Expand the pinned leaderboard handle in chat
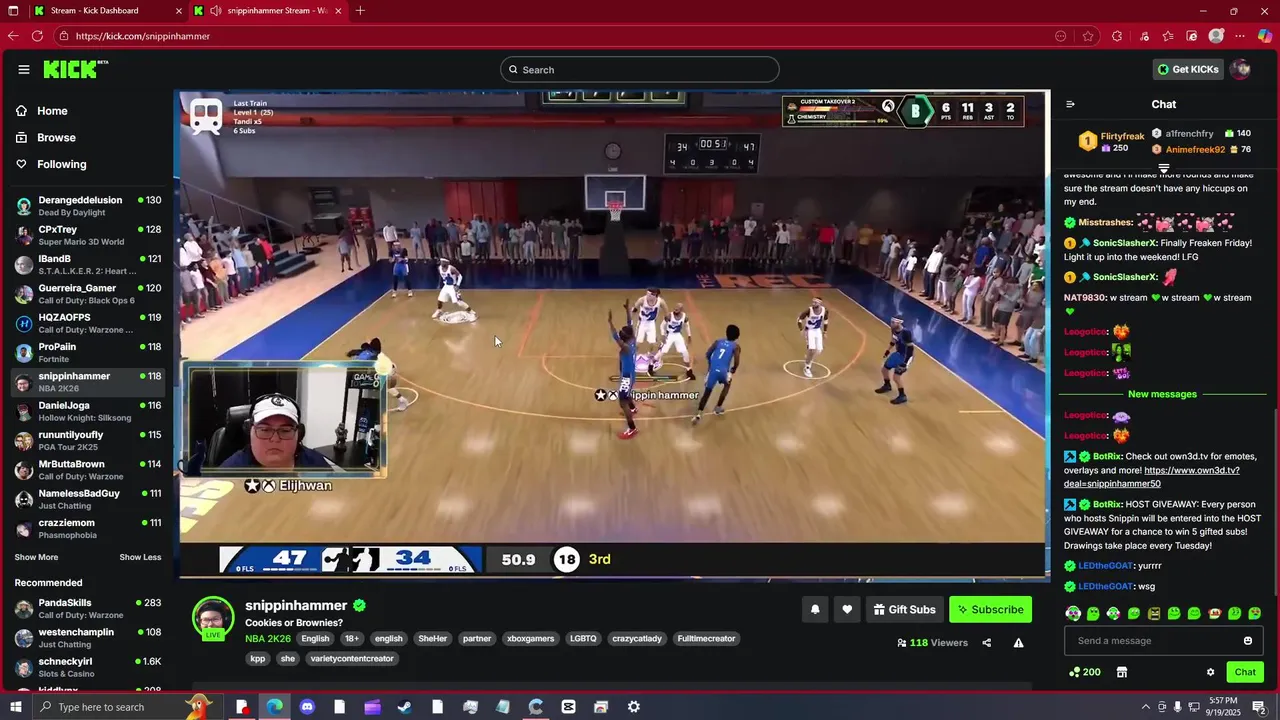The image size is (1280, 720). pos(1164,168)
